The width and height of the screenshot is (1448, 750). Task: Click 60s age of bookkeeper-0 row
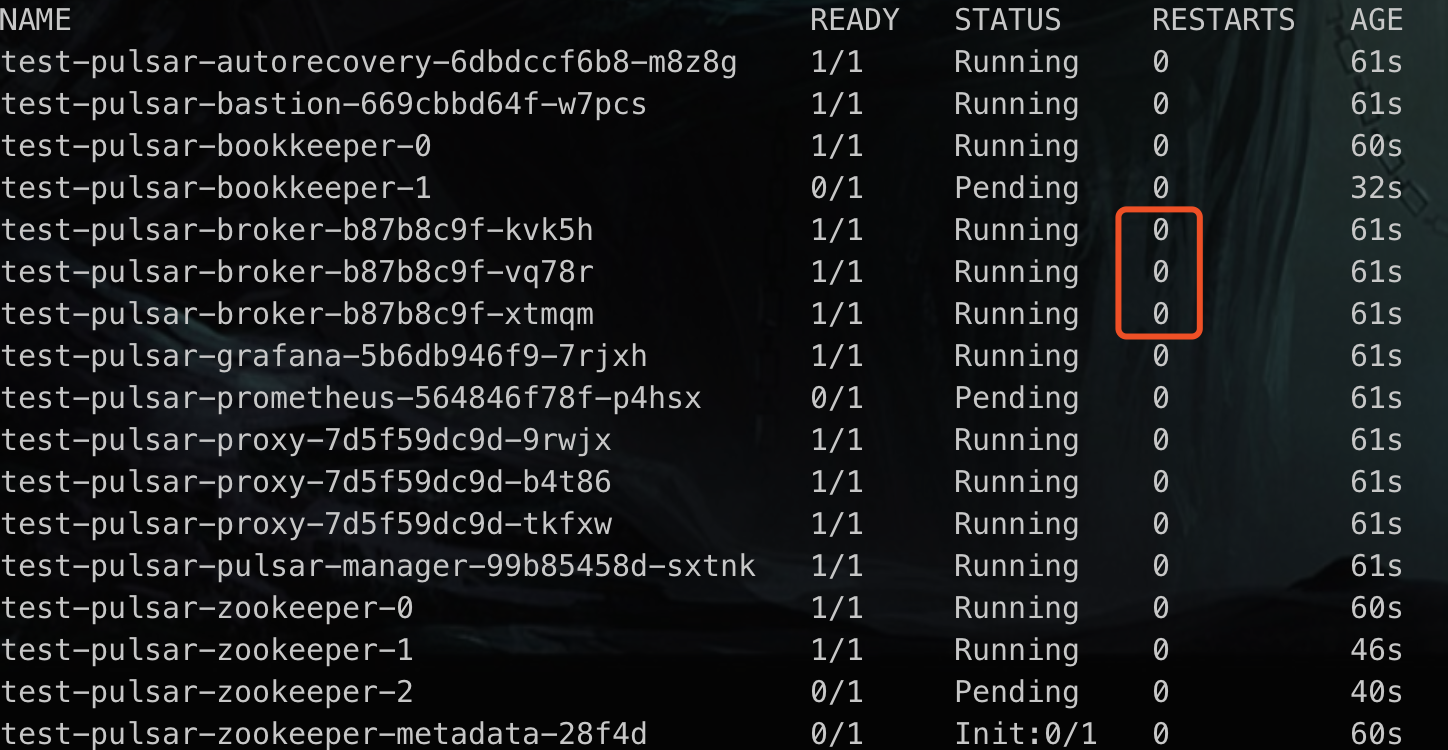click(x=1376, y=147)
